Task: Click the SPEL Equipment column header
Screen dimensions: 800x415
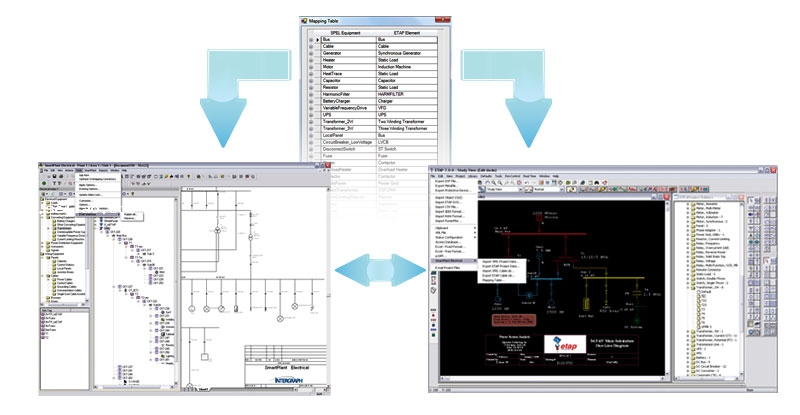Action: tap(345, 33)
